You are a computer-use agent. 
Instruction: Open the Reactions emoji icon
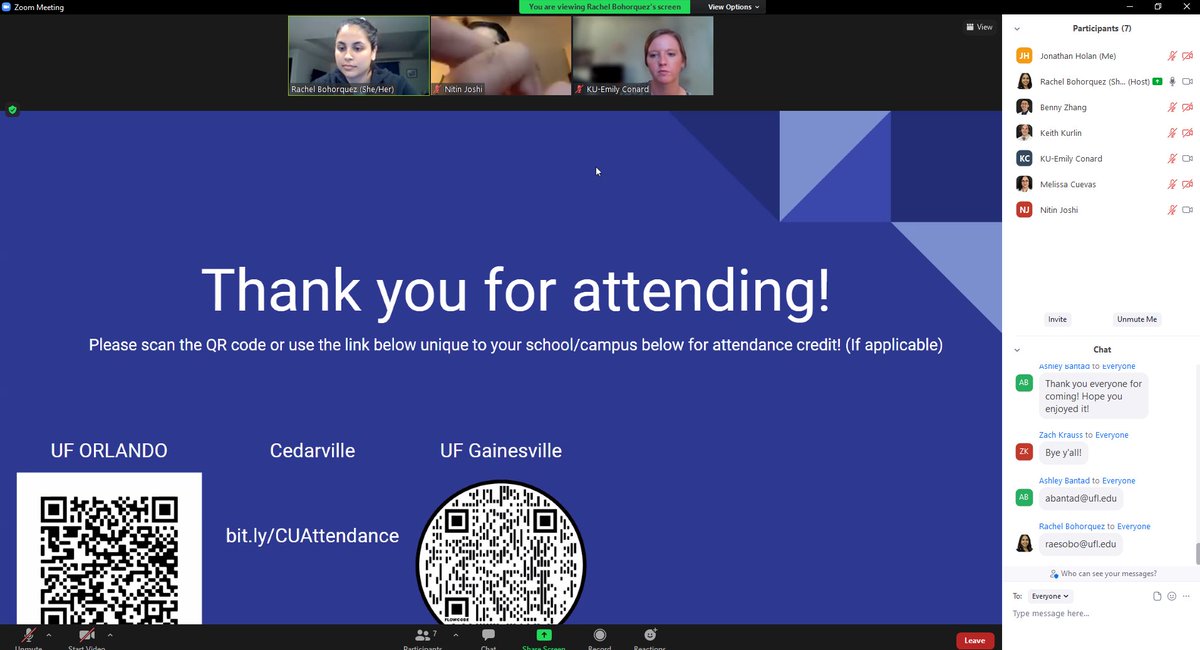(650, 635)
